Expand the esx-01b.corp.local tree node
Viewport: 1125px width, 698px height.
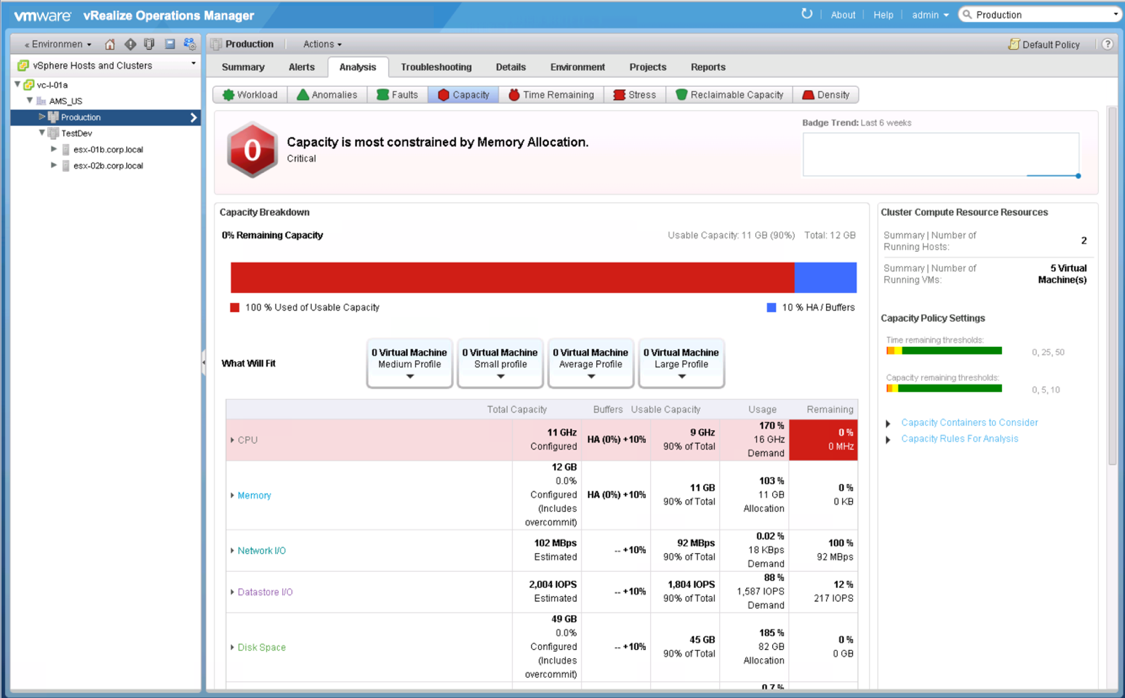[x=54, y=149]
